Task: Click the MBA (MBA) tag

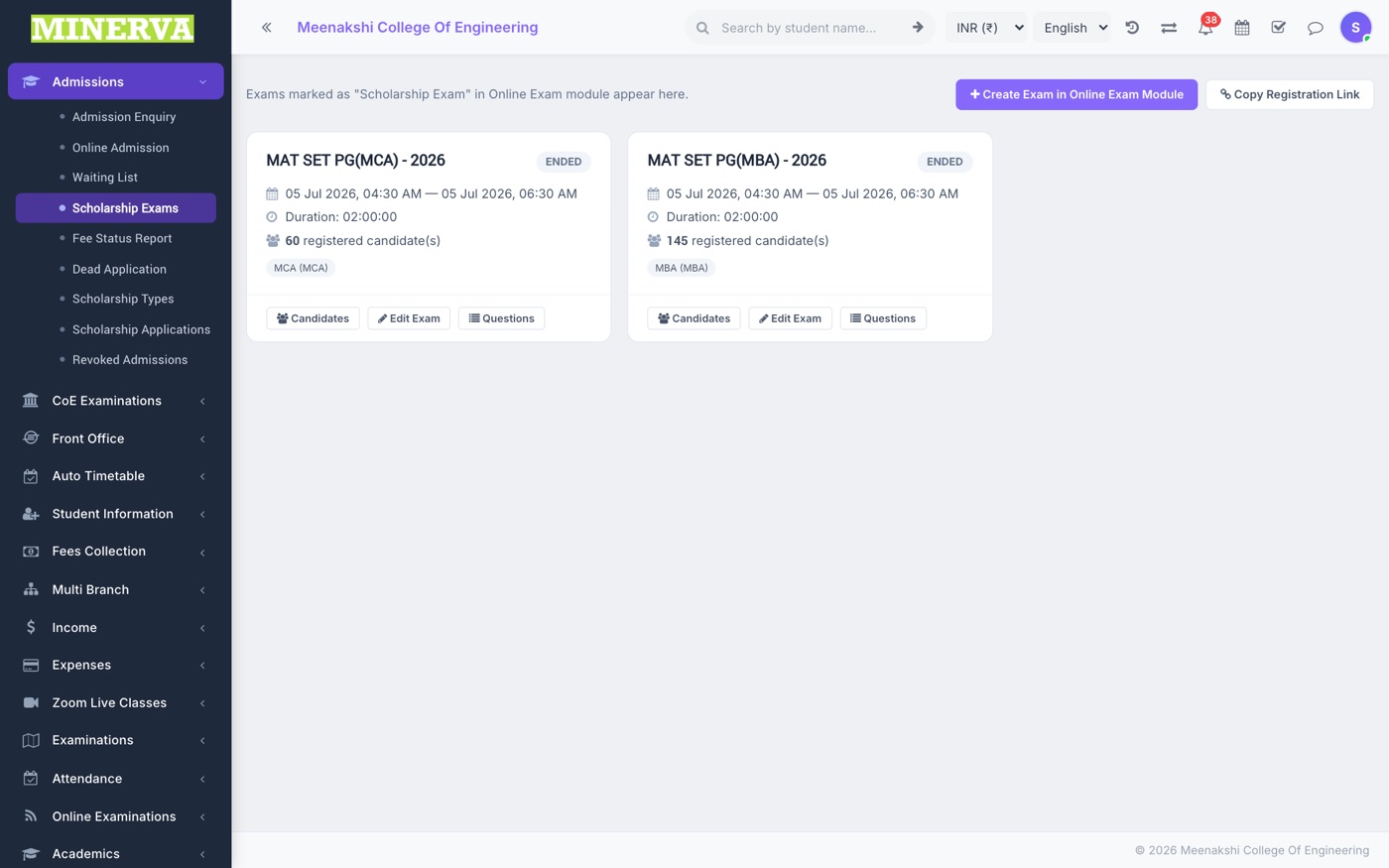Action: [x=682, y=268]
